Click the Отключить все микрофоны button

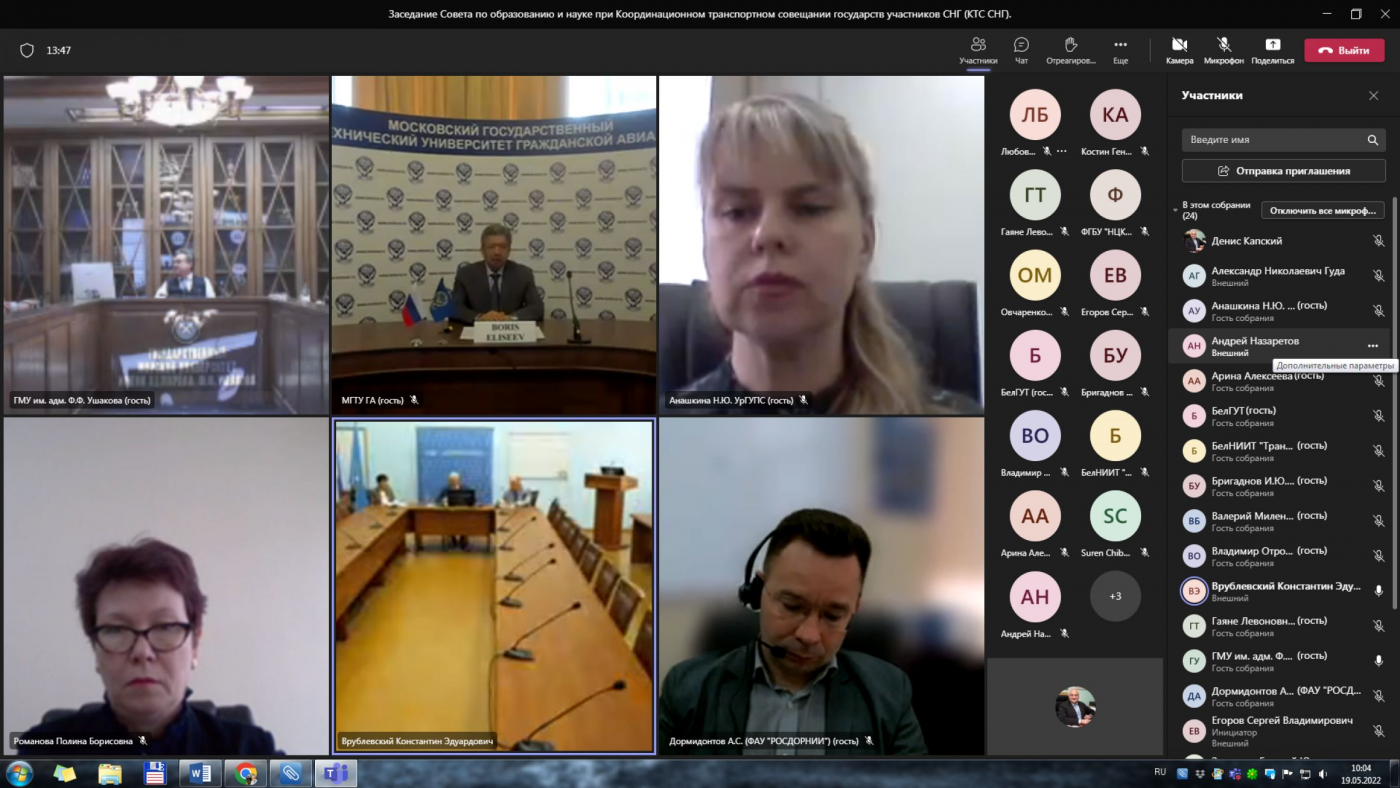(x=1323, y=210)
